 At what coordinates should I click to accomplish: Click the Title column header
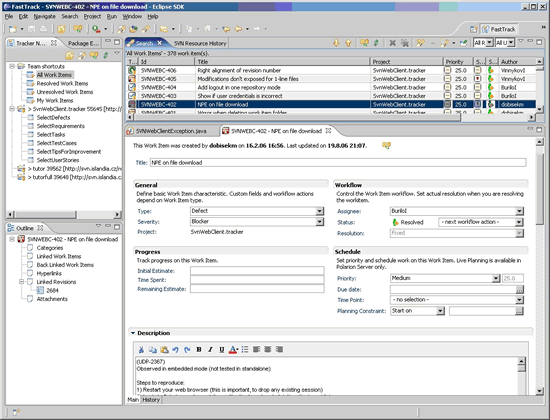pyautogui.click(x=282, y=62)
